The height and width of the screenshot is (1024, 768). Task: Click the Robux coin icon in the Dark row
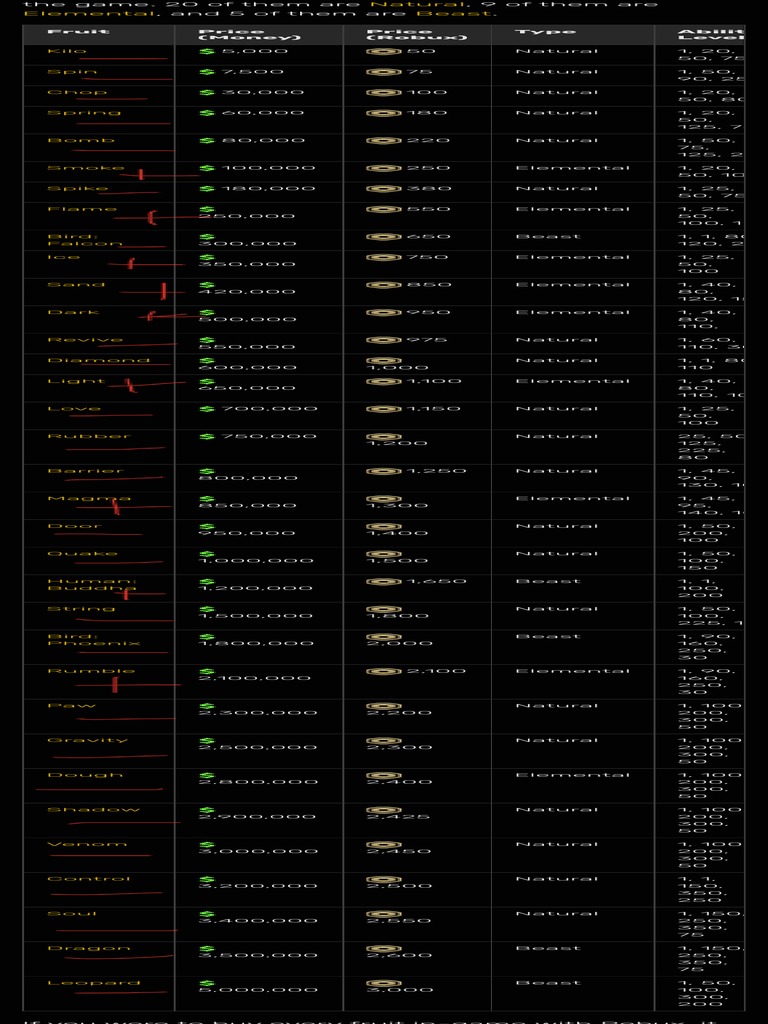[x=383, y=313]
